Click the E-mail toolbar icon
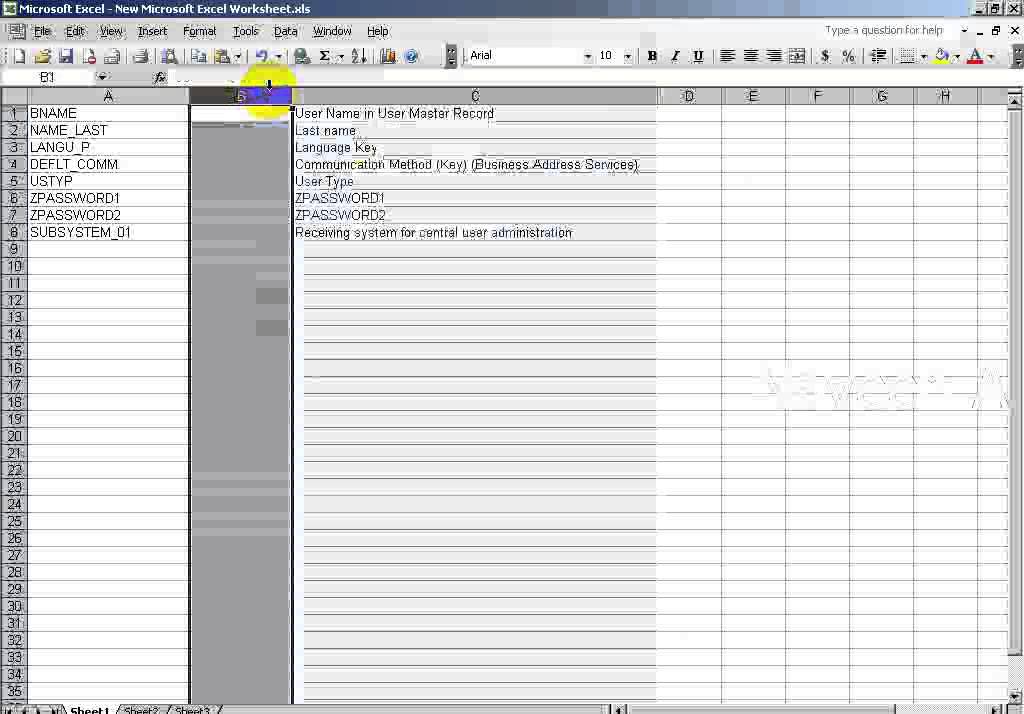1024x714 pixels. click(x=112, y=56)
